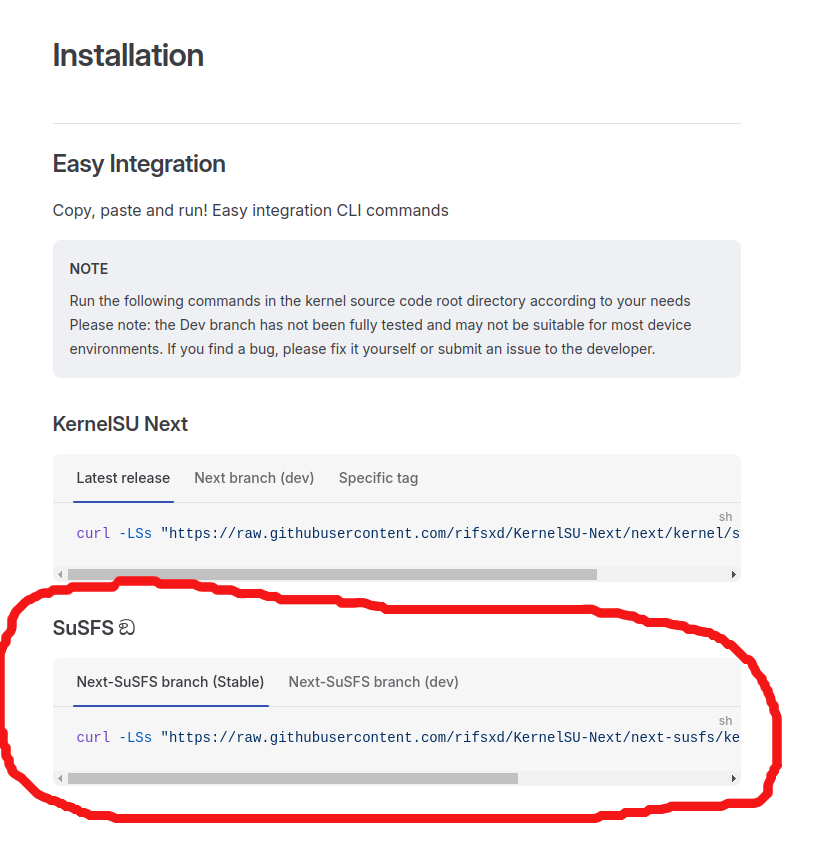Click the Installation page title
Image resolution: width=827 pixels, height=841 pixels.
[128, 55]
